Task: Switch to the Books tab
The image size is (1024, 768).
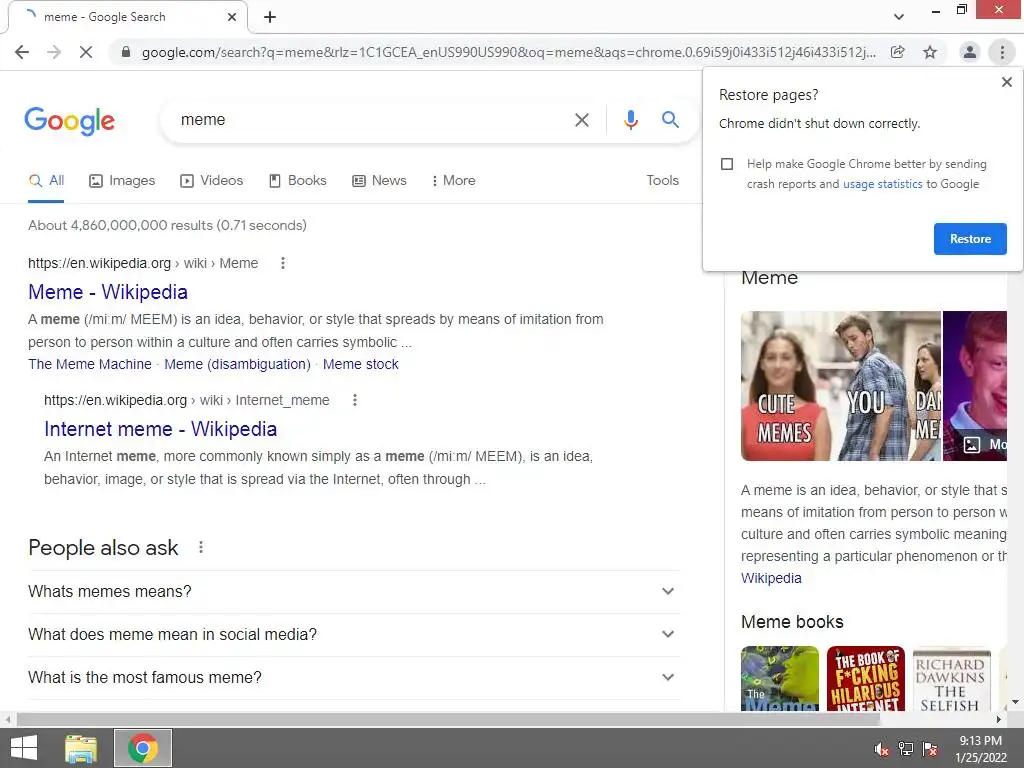Action: pyautogui.click(x=298, y=181)
